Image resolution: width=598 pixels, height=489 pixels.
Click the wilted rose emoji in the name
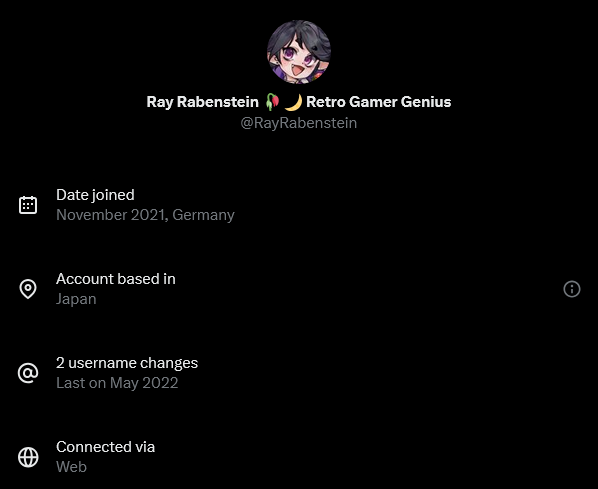point(272,102)
